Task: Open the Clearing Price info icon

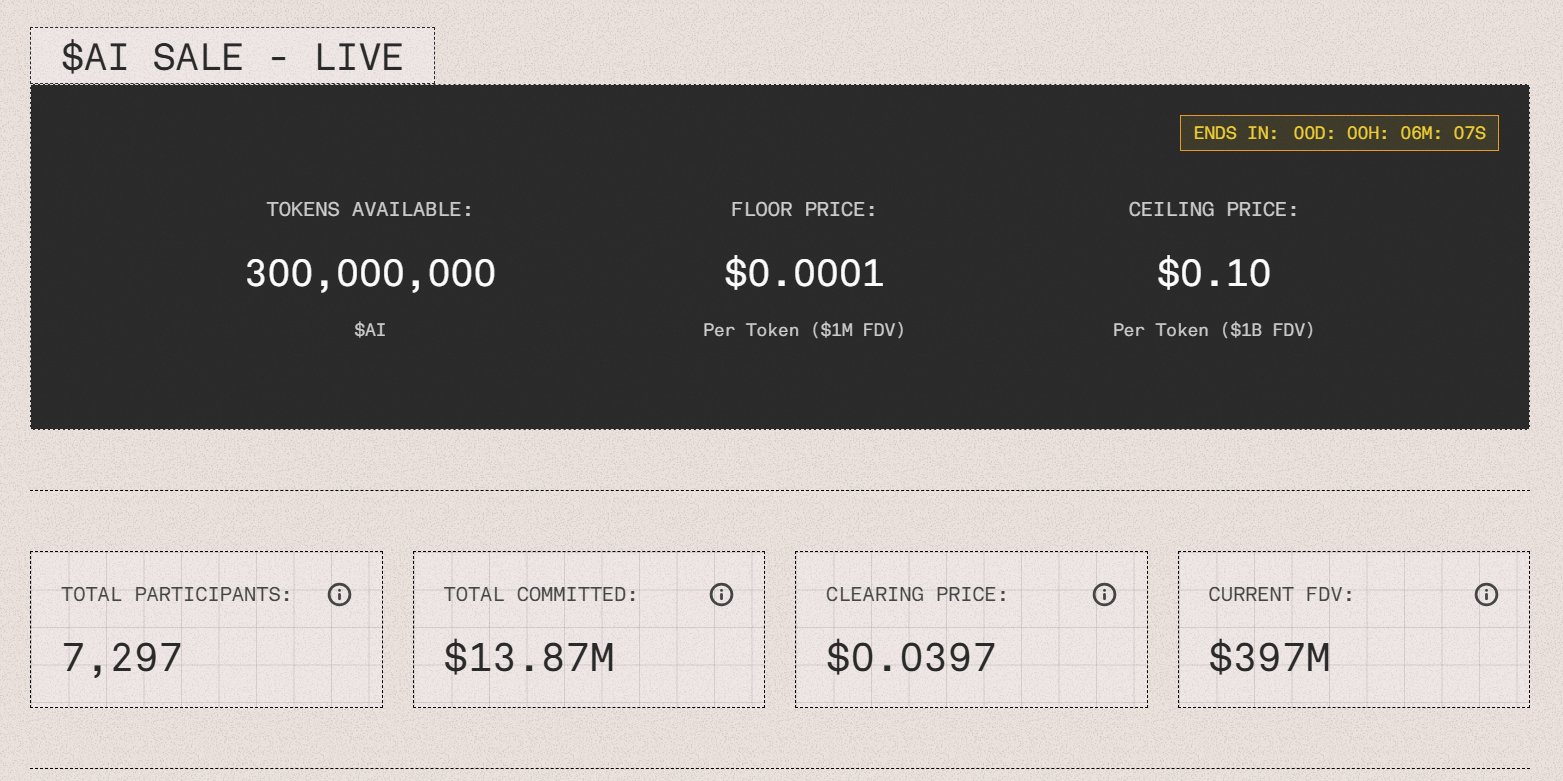Action: coord(1104,595)
